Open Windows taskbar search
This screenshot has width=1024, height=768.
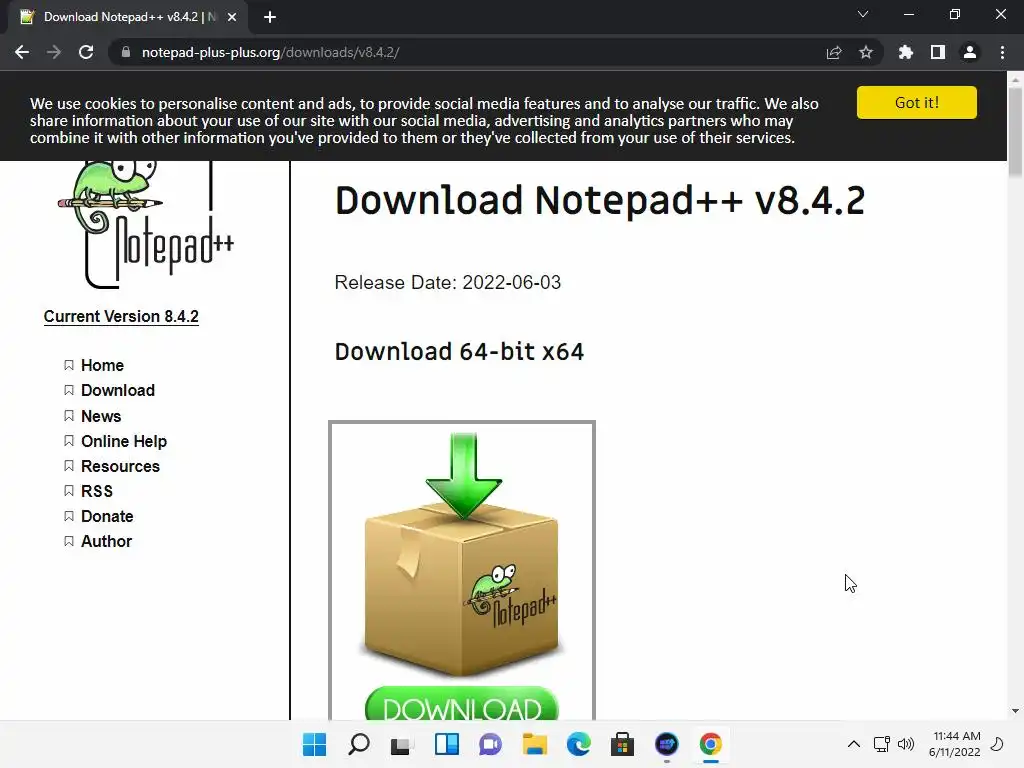tap(359, 744)
